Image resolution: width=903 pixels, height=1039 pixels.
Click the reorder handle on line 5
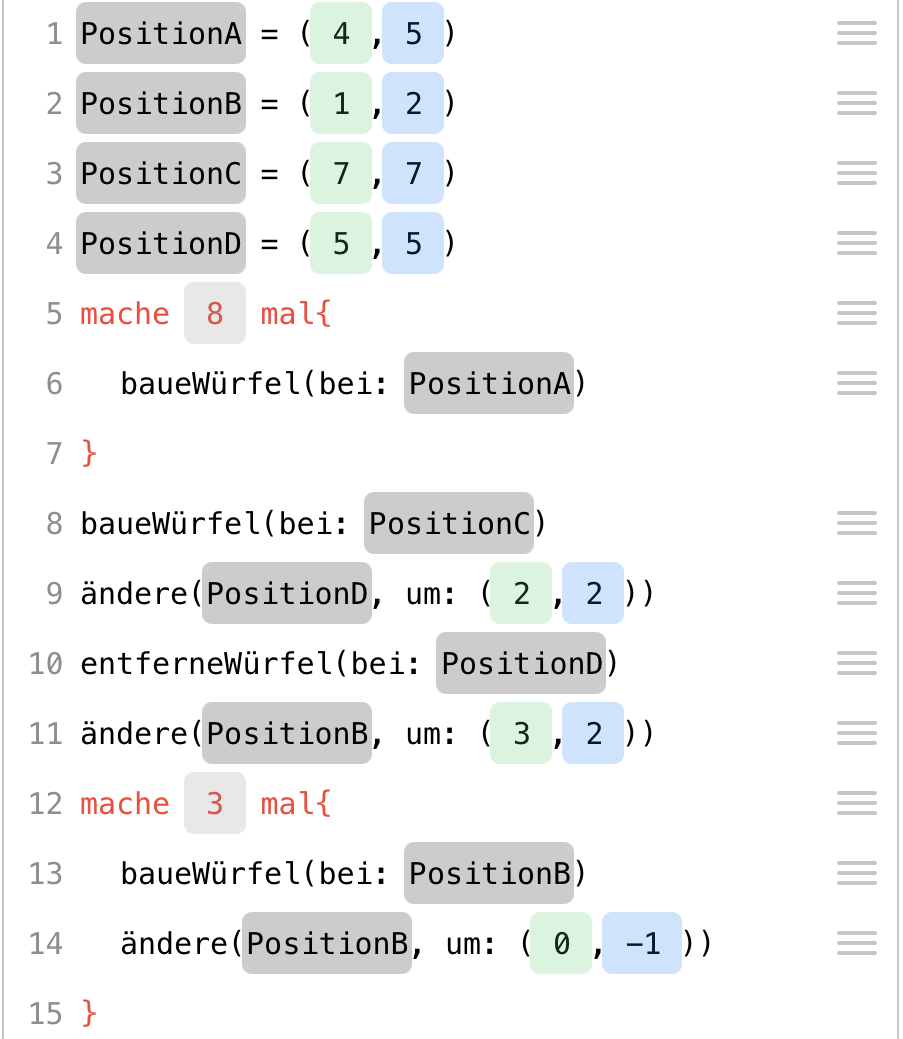[x=856, y=313]
